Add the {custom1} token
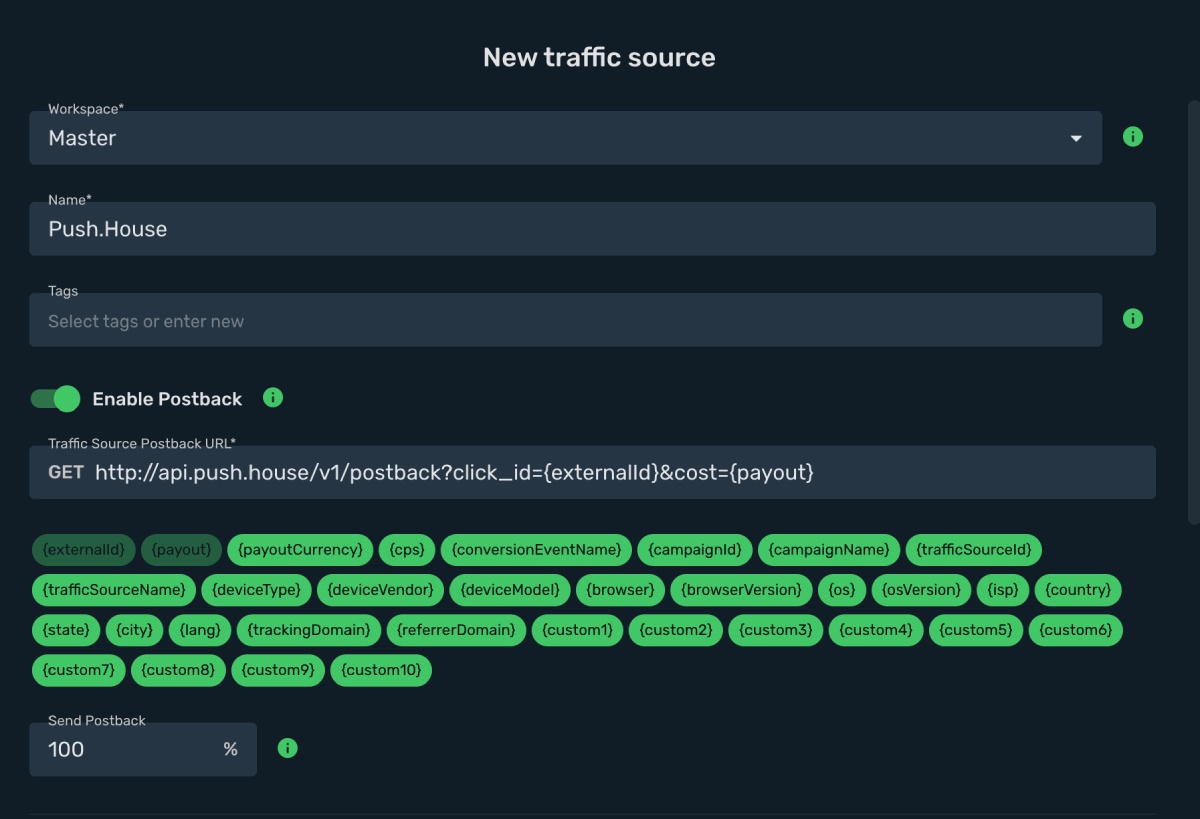 pos(578,630)
